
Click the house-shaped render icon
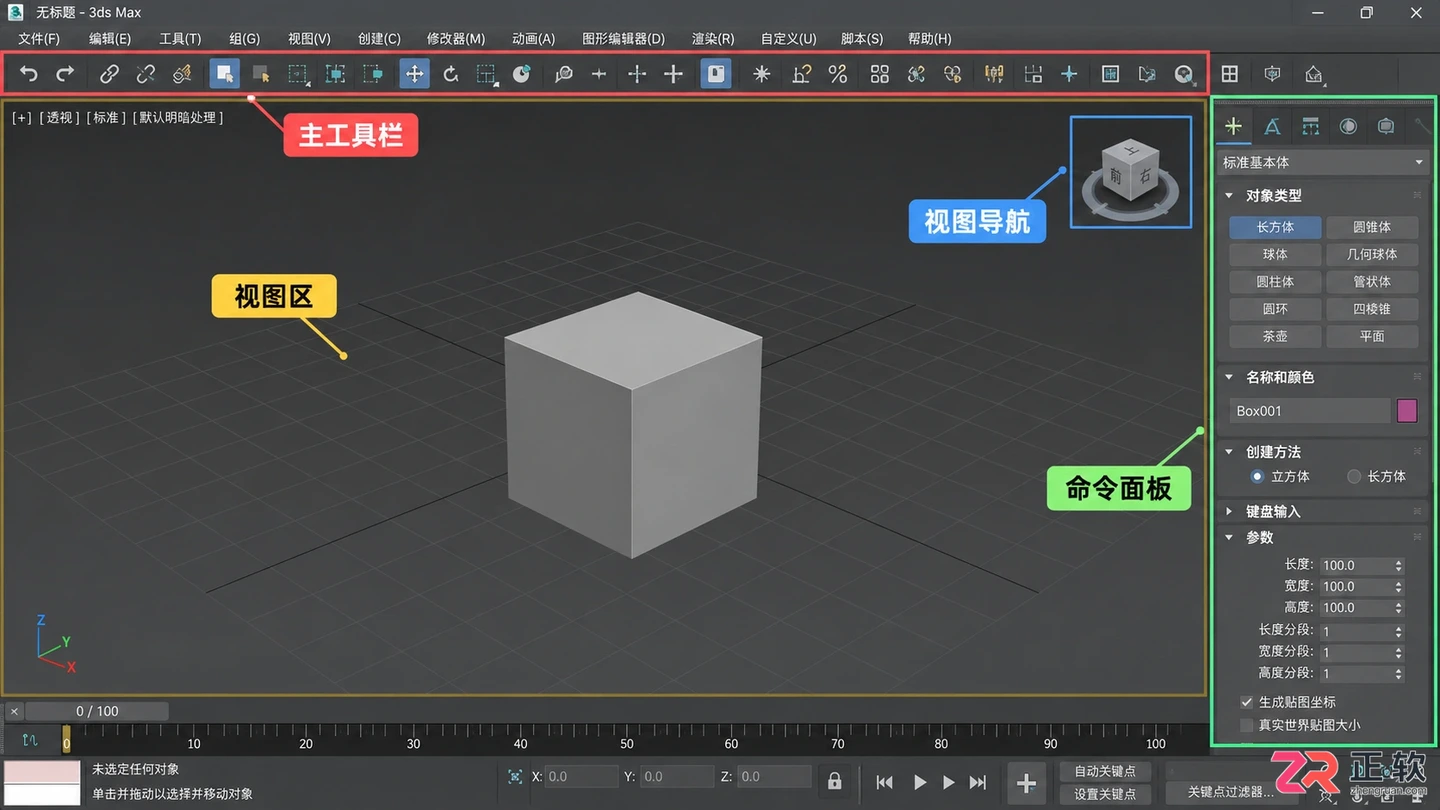tap(1314, 75)
